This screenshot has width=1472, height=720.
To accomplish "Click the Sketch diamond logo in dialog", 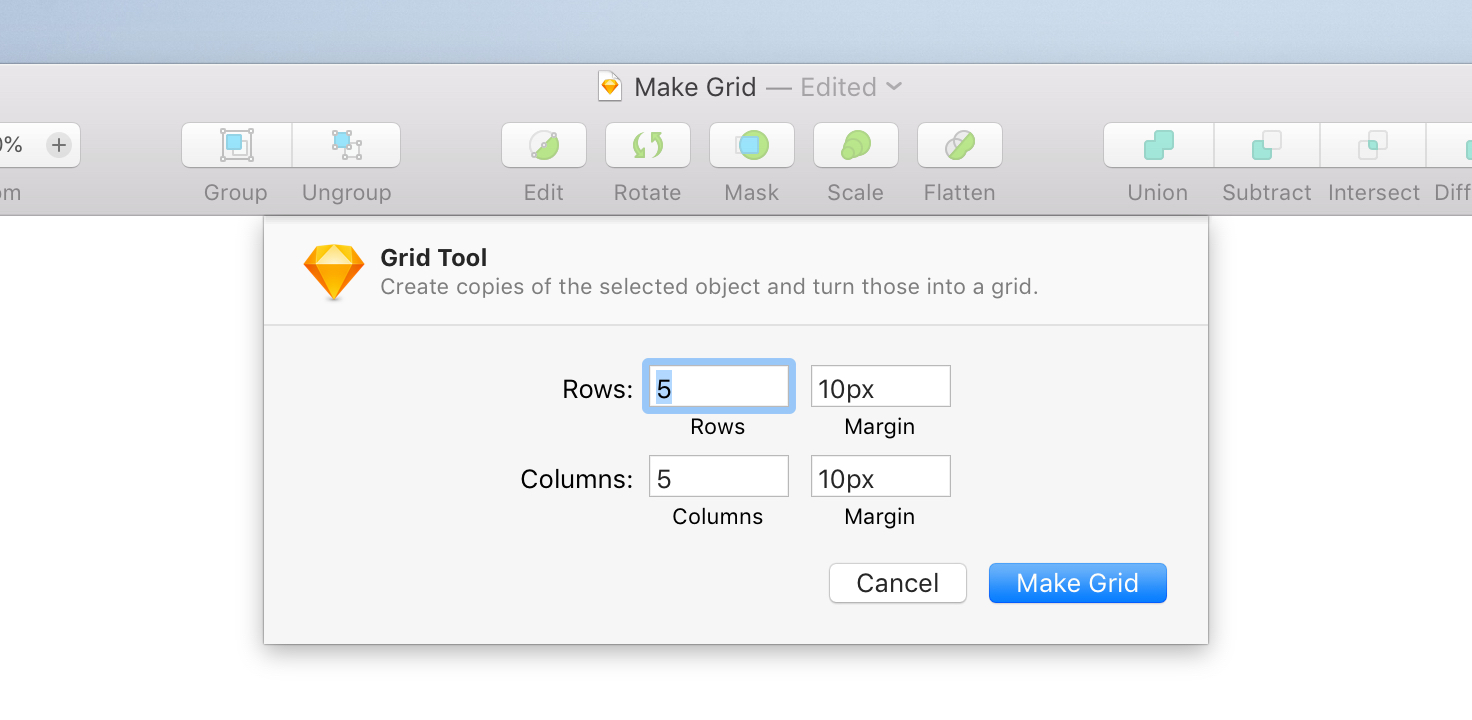I will (334, 271).
